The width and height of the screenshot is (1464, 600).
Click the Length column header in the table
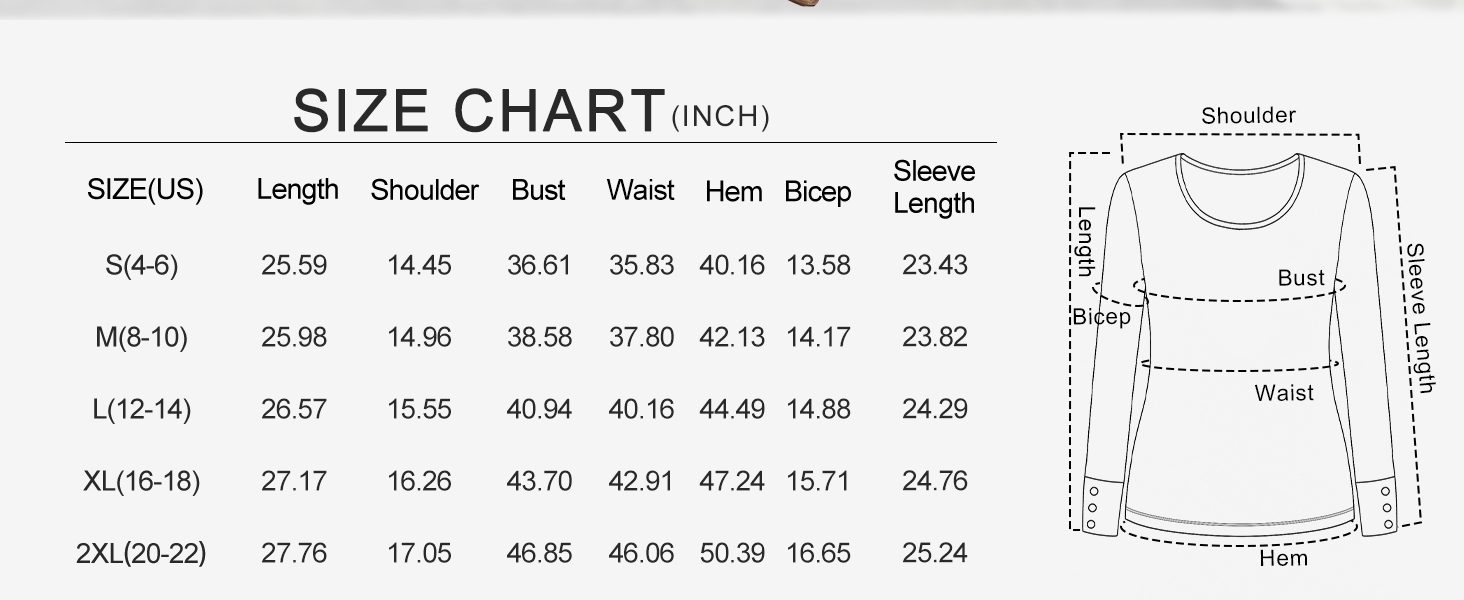coord(297,190)
